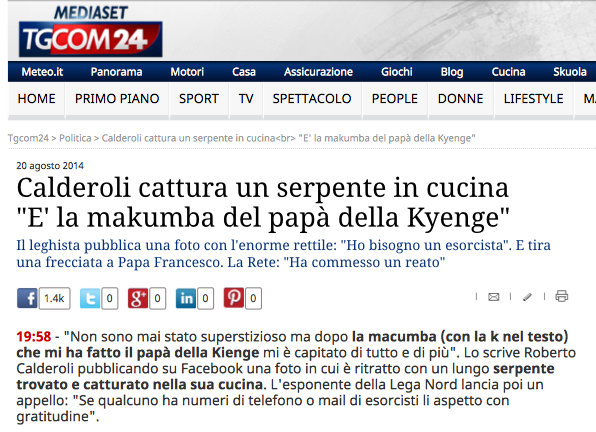Print article using printer icon
This screenshot has width=596, height=432.
click(561, 296)
